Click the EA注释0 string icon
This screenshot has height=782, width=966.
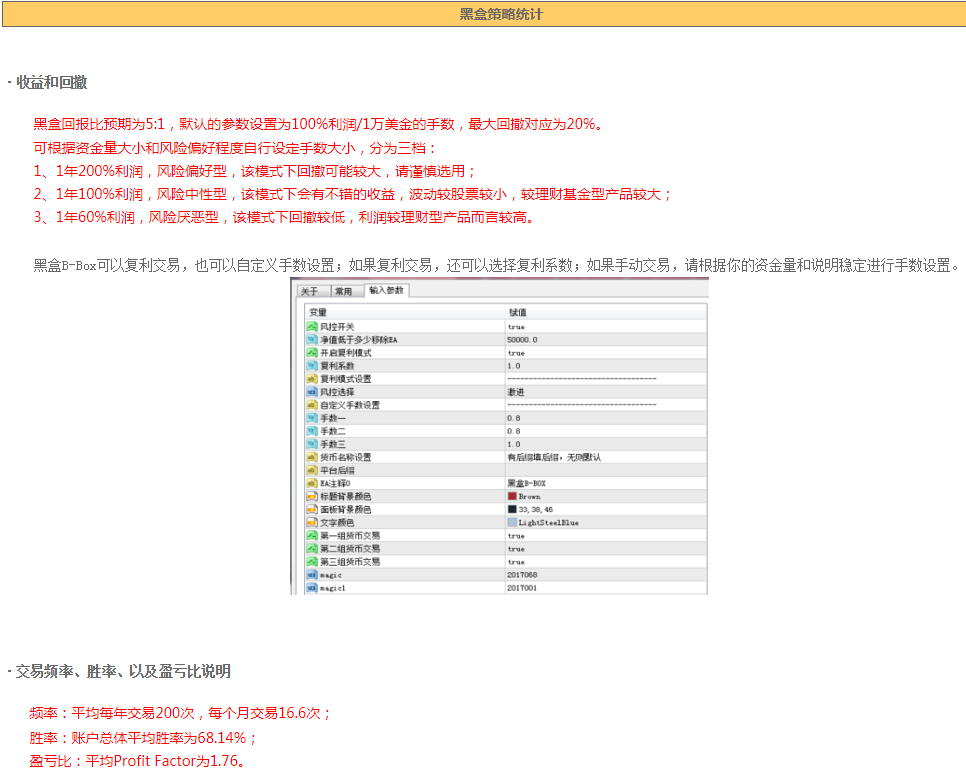coord(312,483)
